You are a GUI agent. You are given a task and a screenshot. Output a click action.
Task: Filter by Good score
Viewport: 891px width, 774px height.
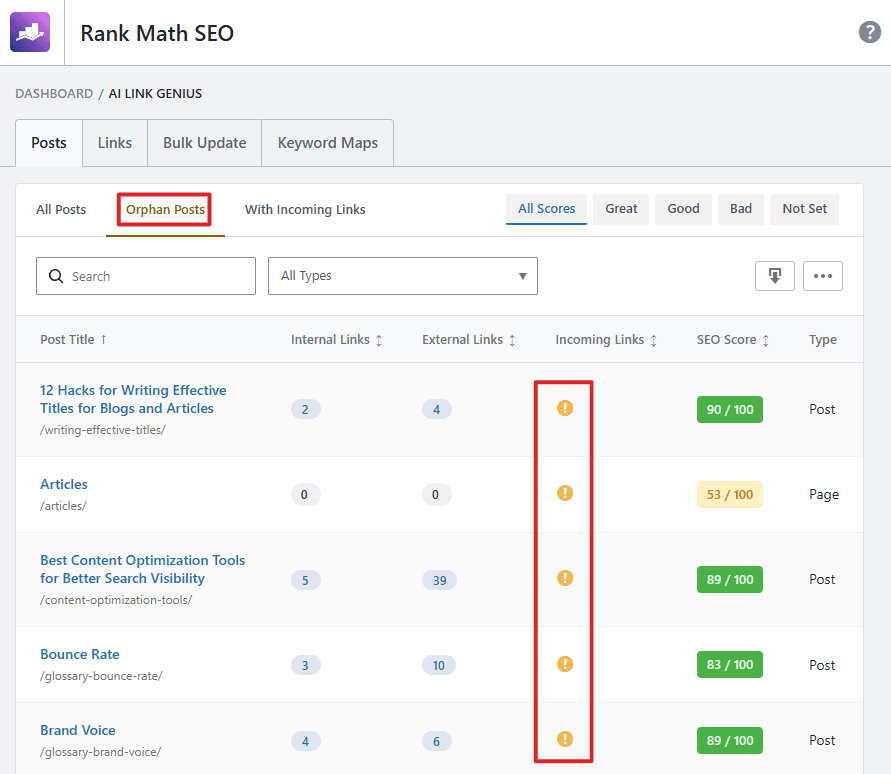coord(683,209)
